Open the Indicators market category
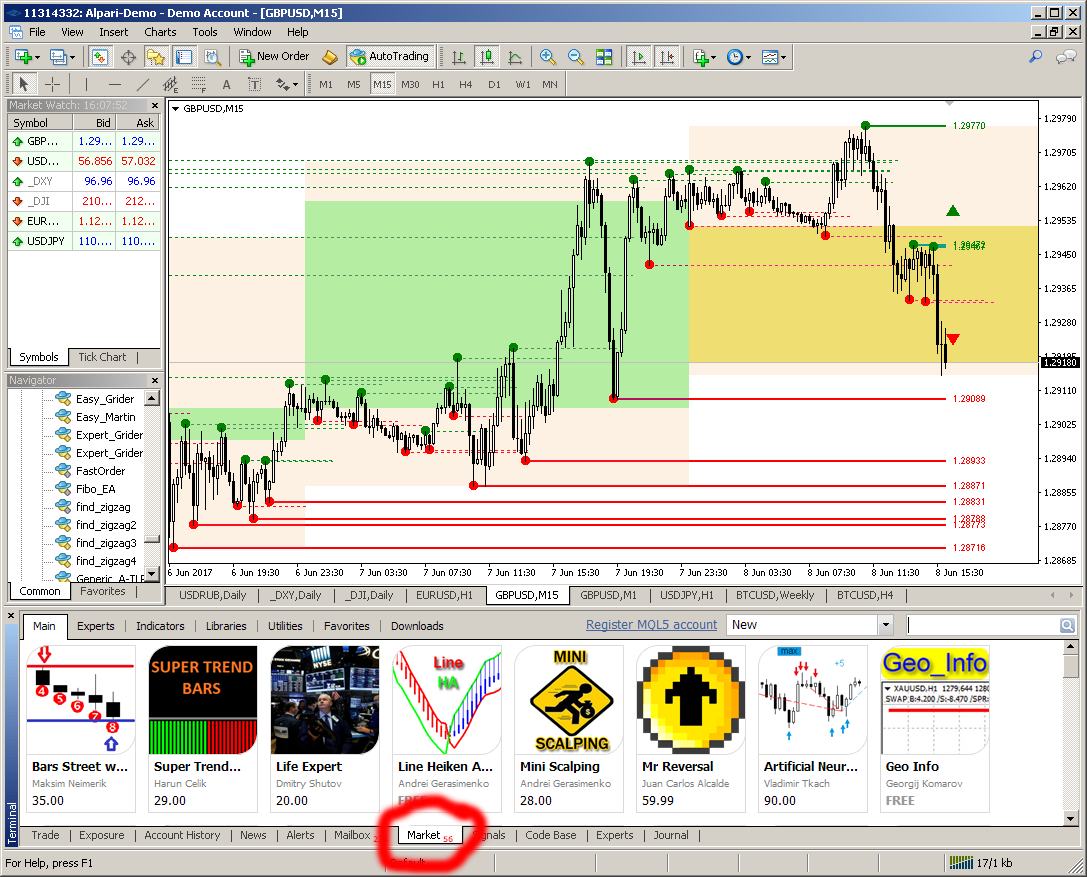The height and width of the screenshot is (877, 1087). (x=160, y=626)
